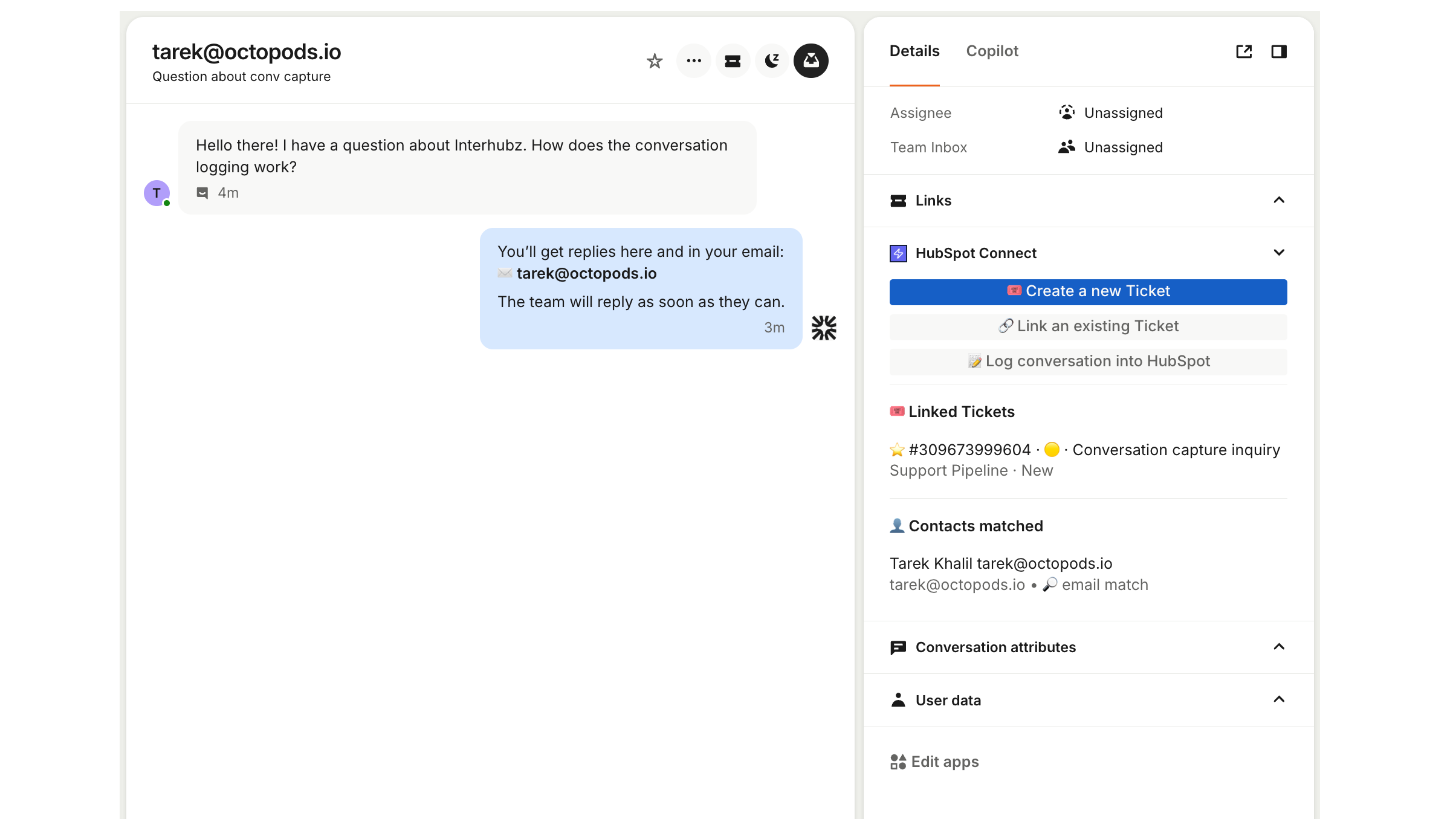The width and height of the screenshot is (1456, 819).
Task: Collapse the Links section
Action: point(1280,199)
